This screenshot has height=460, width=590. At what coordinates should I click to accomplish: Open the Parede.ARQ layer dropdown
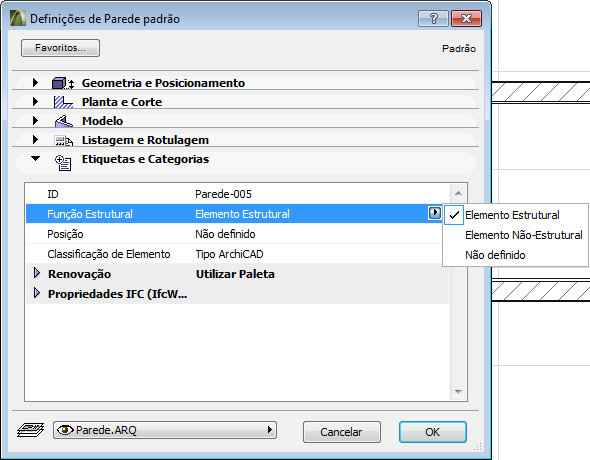(x=165, y=430)
